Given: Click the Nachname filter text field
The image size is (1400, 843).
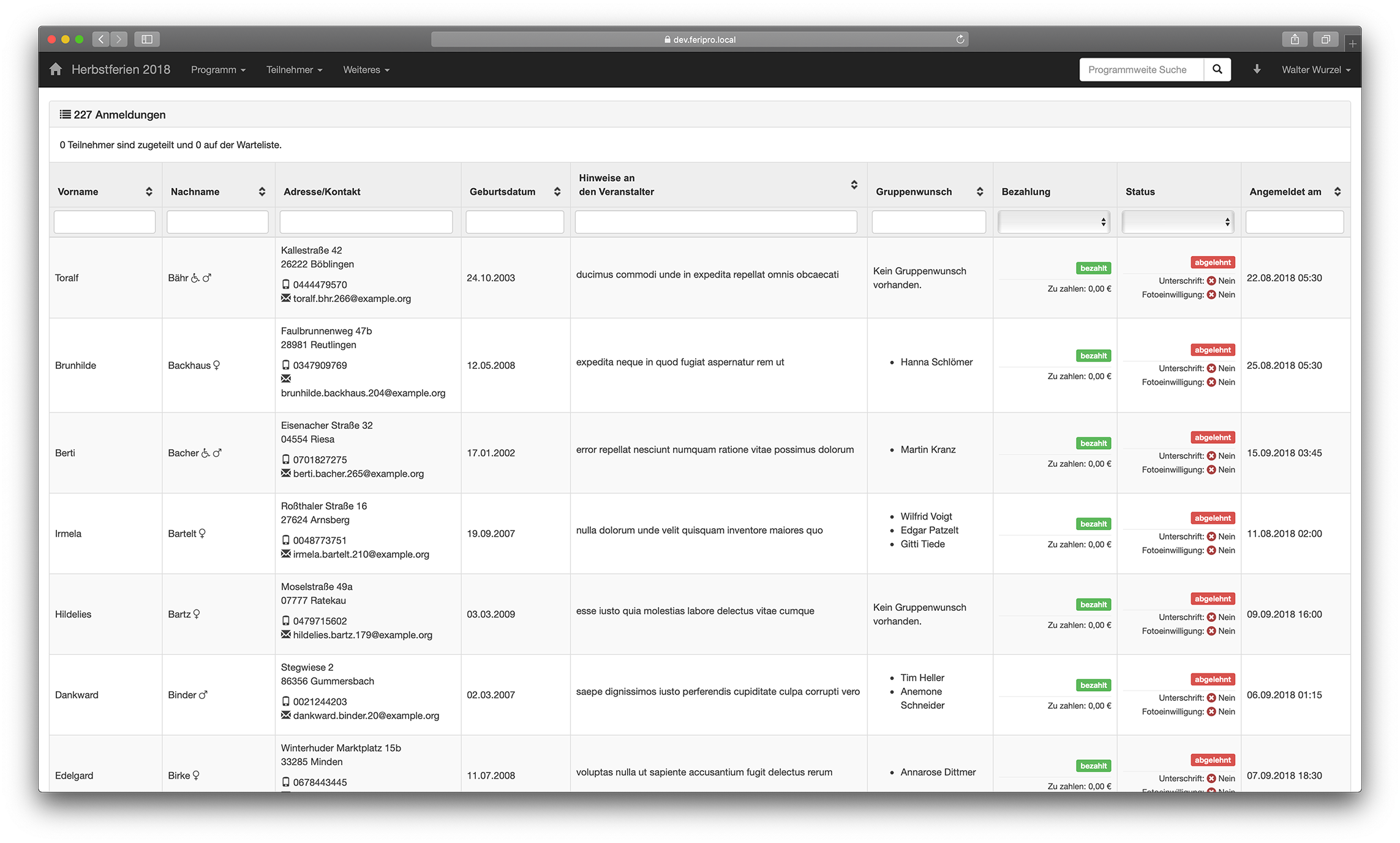Looking at the screenshot, I should pyautogui.click(x=217, y=222).
